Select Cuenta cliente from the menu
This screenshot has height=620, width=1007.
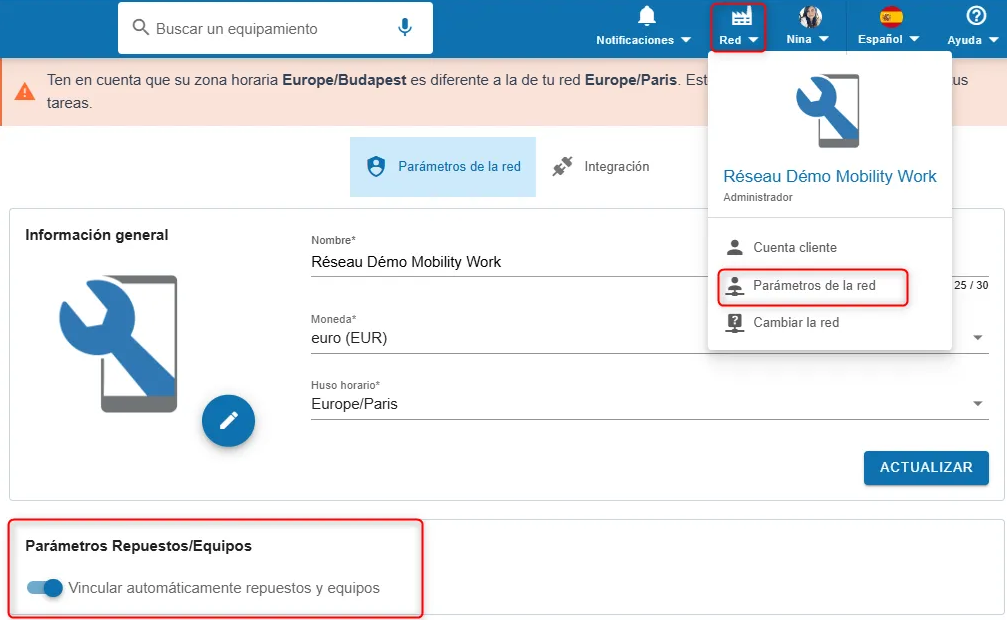coord(794,247)
